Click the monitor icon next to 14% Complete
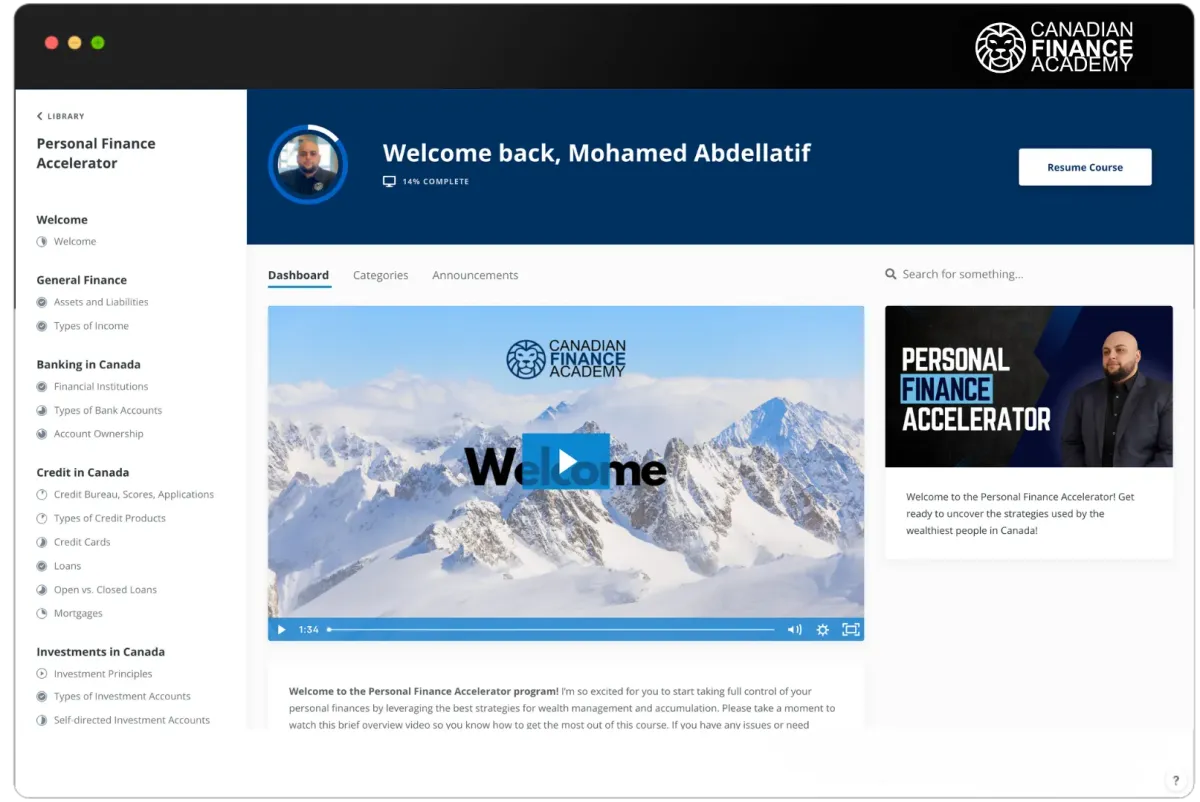This screenshot has height=802, width=1200. point(390,182)
